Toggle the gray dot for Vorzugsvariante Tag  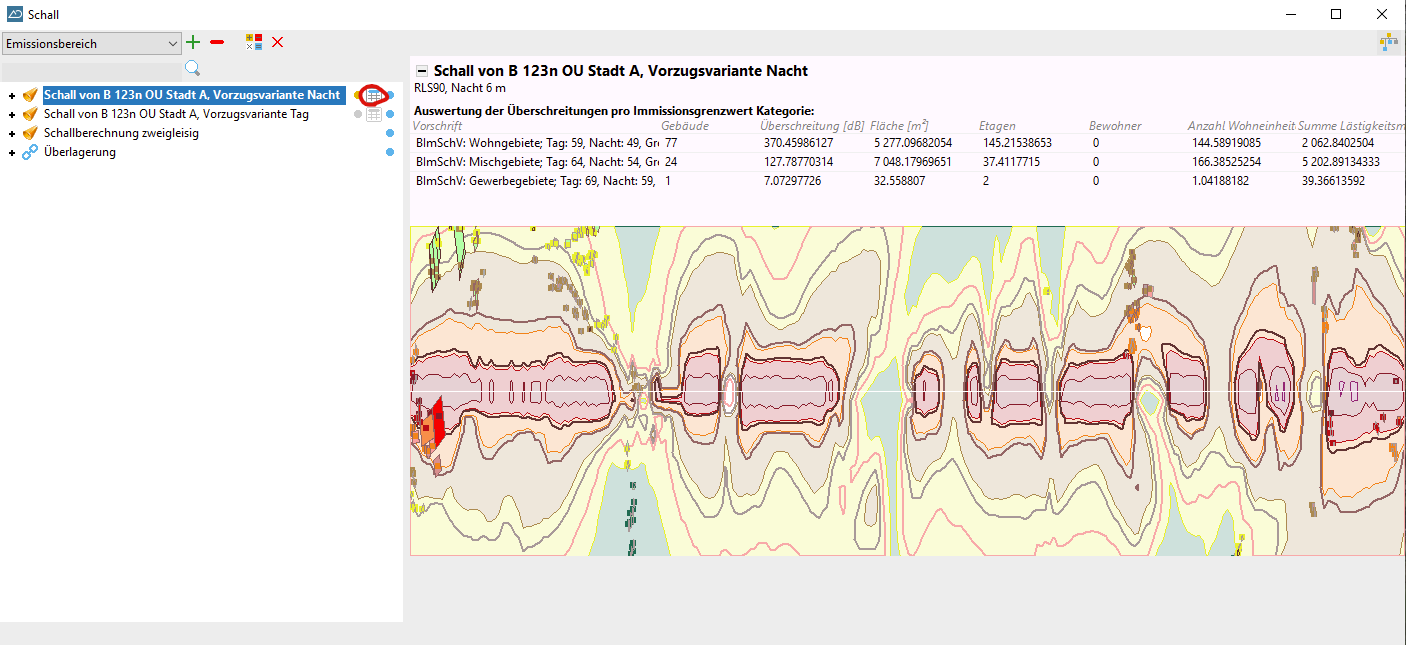pos(358,115)
